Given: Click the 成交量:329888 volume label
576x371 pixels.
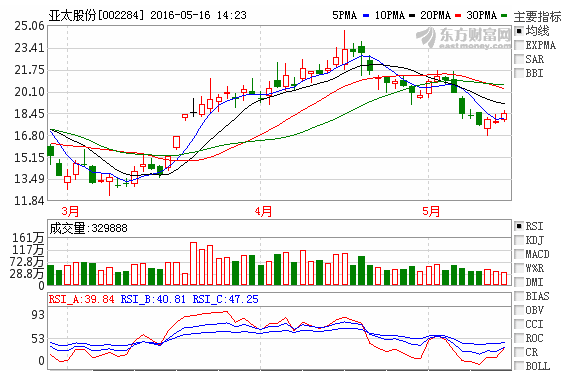Looking at the screenshot, I should point(88,228).
